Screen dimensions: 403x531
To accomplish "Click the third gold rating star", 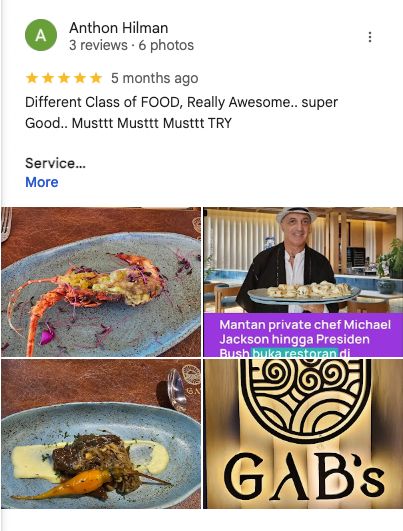I will click(x=64, y=78).
